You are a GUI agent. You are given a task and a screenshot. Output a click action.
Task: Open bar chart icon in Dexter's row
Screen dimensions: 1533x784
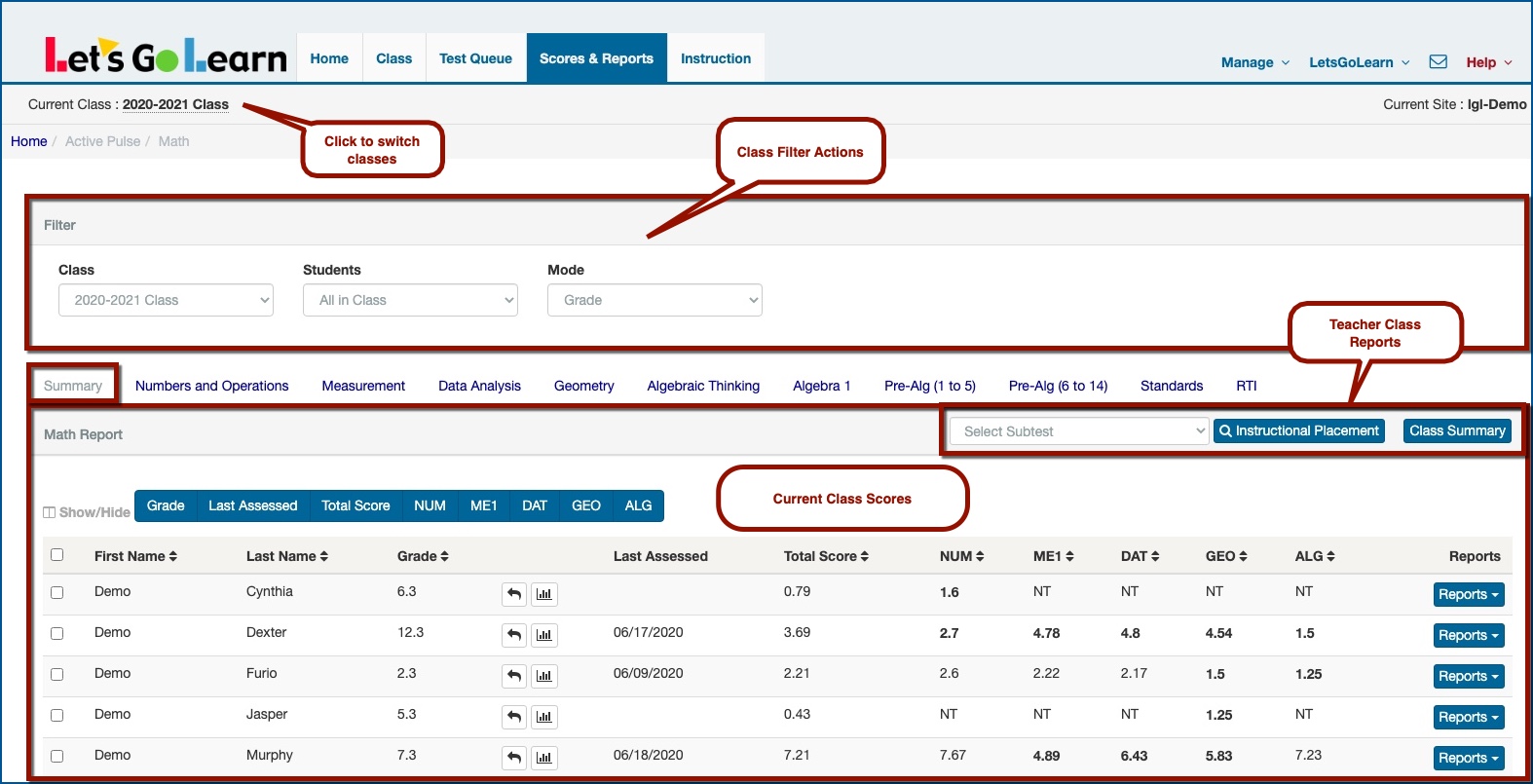click(x=544, y=635)
